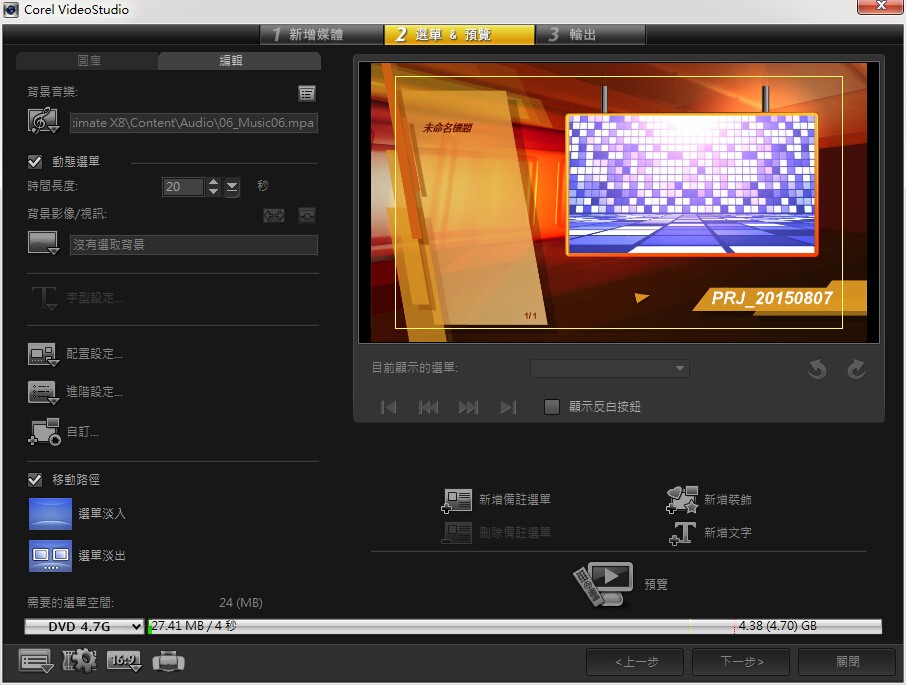
Task: Open the 進階設定 advanced settings icon
Action: (x=43, y=392)
